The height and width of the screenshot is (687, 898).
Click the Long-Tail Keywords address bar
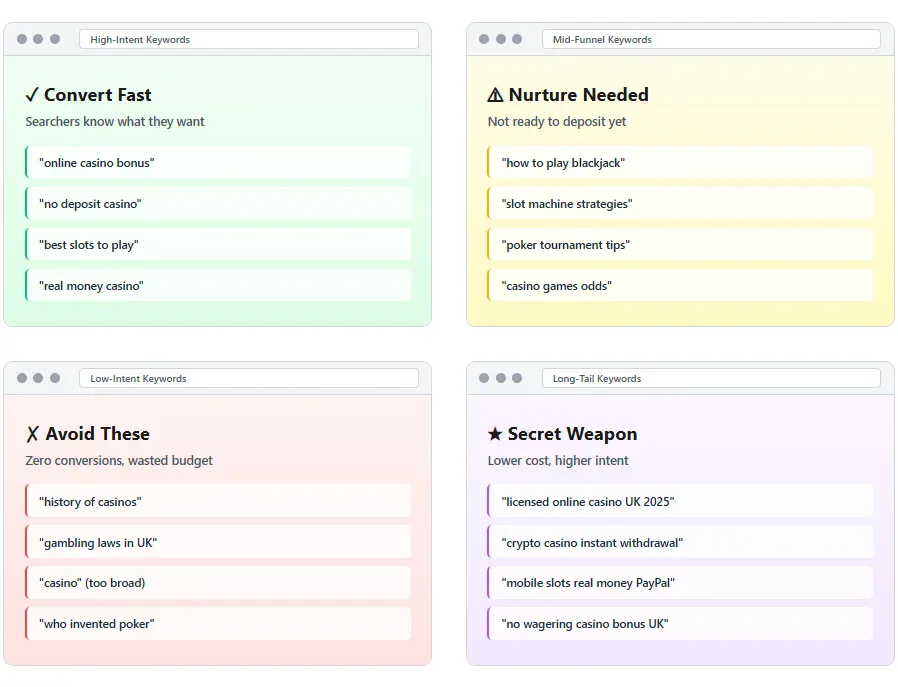(711, 379)
